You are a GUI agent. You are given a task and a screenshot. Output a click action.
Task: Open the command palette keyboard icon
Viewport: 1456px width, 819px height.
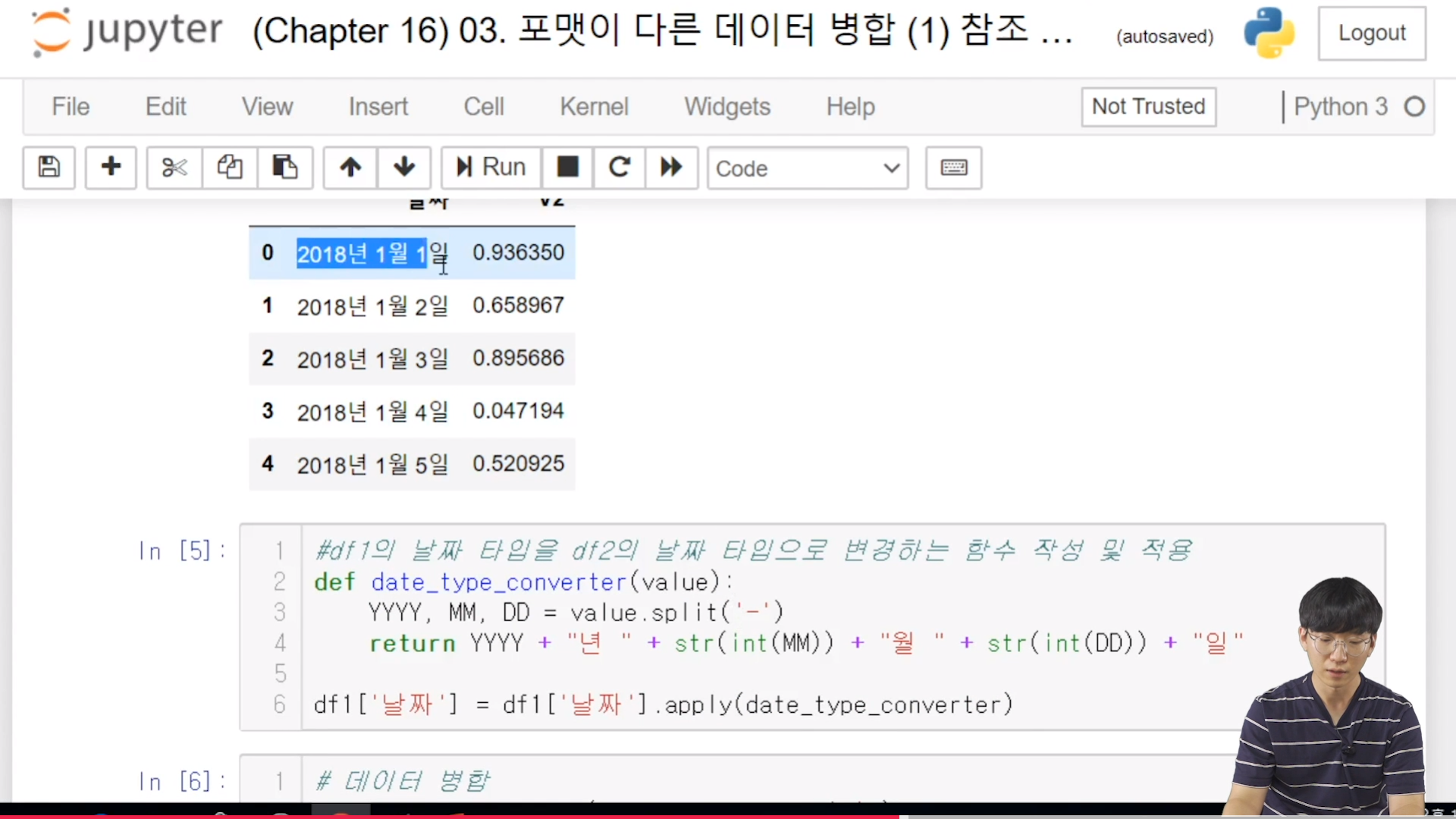point(953,168)
